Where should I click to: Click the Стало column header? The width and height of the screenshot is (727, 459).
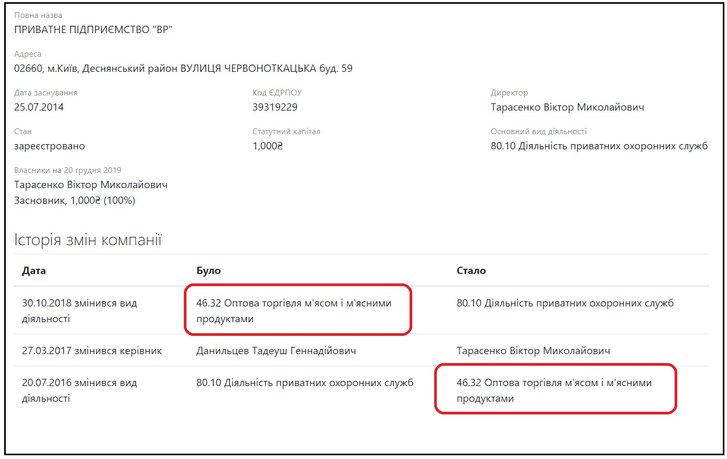471,271
